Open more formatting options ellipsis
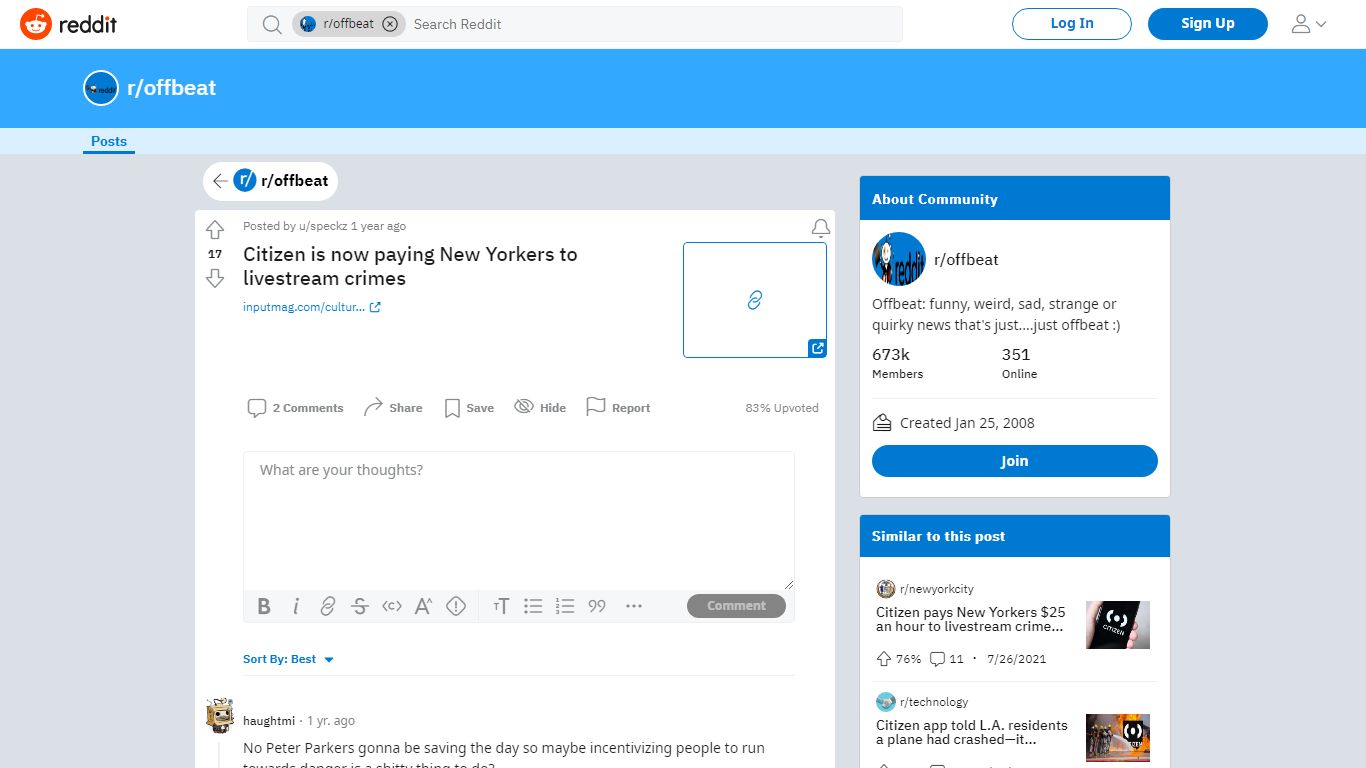This screenshot has width=1366, height=768. click(634, 606)
